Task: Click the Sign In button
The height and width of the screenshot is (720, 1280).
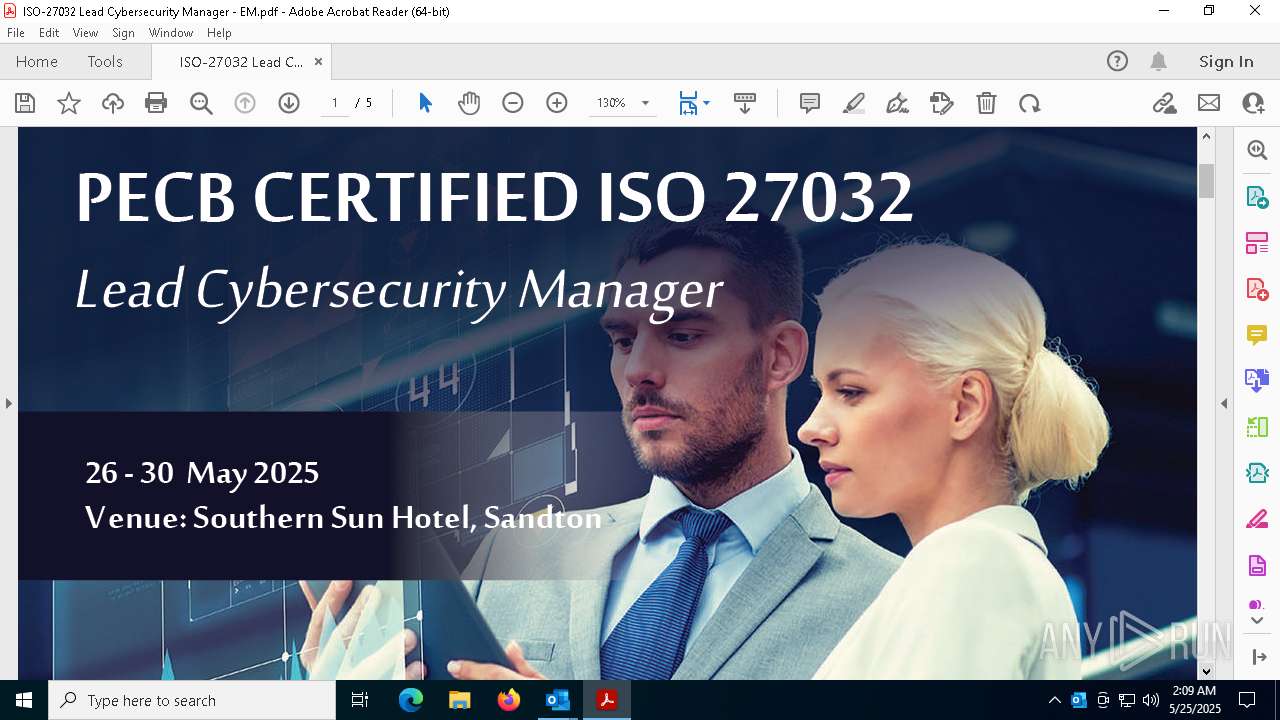Action: [1226, 62]
